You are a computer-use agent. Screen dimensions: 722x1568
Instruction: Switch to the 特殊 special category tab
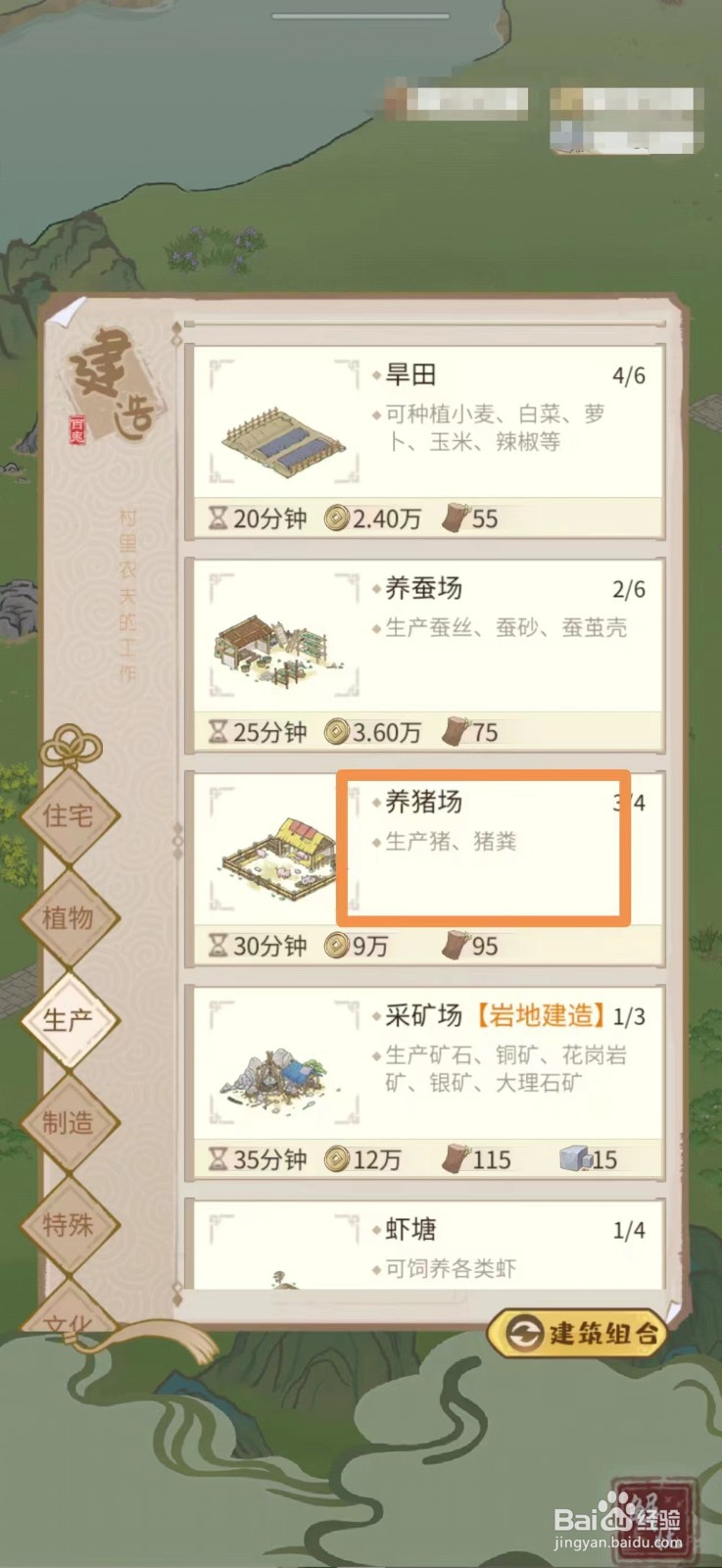pyautogui.click(x=69, y=1224)
